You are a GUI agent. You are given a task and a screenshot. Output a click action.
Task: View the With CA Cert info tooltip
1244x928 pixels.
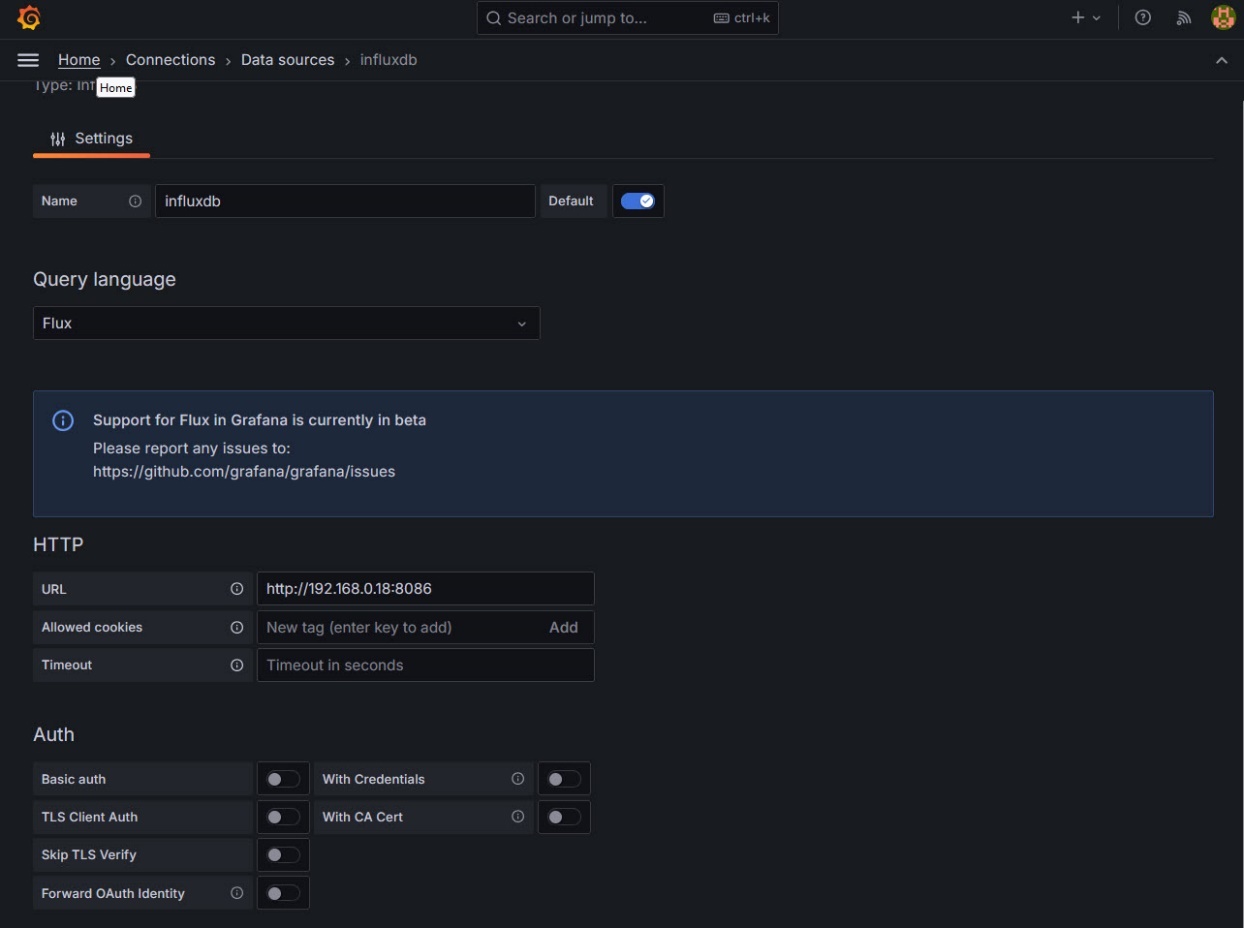tap(518, 816)
